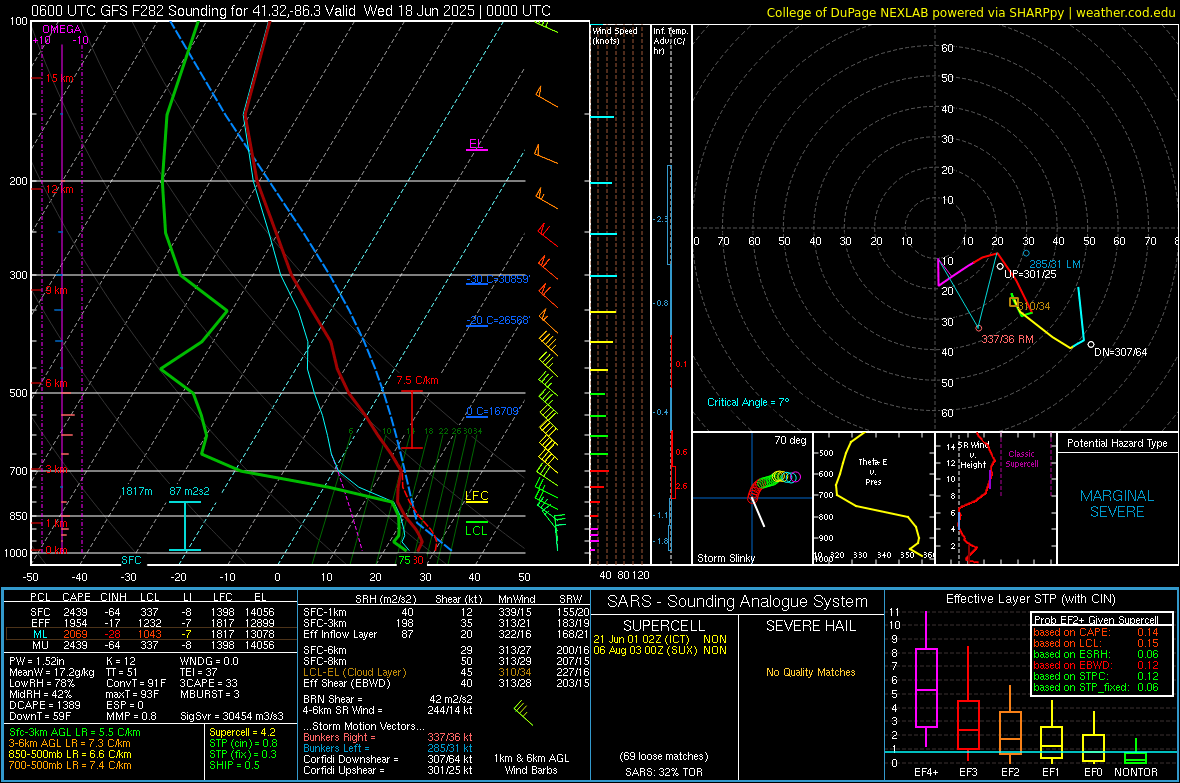Select the LCL-EL (Cloud Layer) shear row

pos(446,672)
